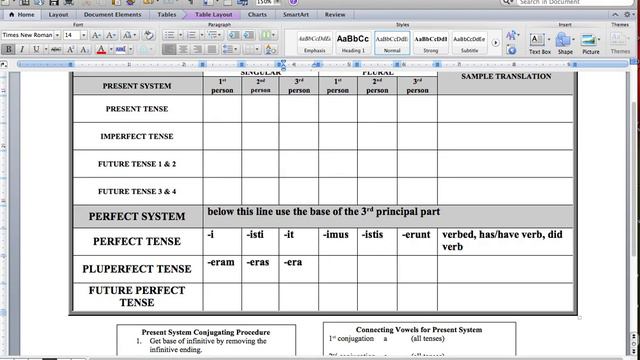Click the -erunt table cell
The width and height of the screenshot is (640, 360).
(x=417, y=242)
